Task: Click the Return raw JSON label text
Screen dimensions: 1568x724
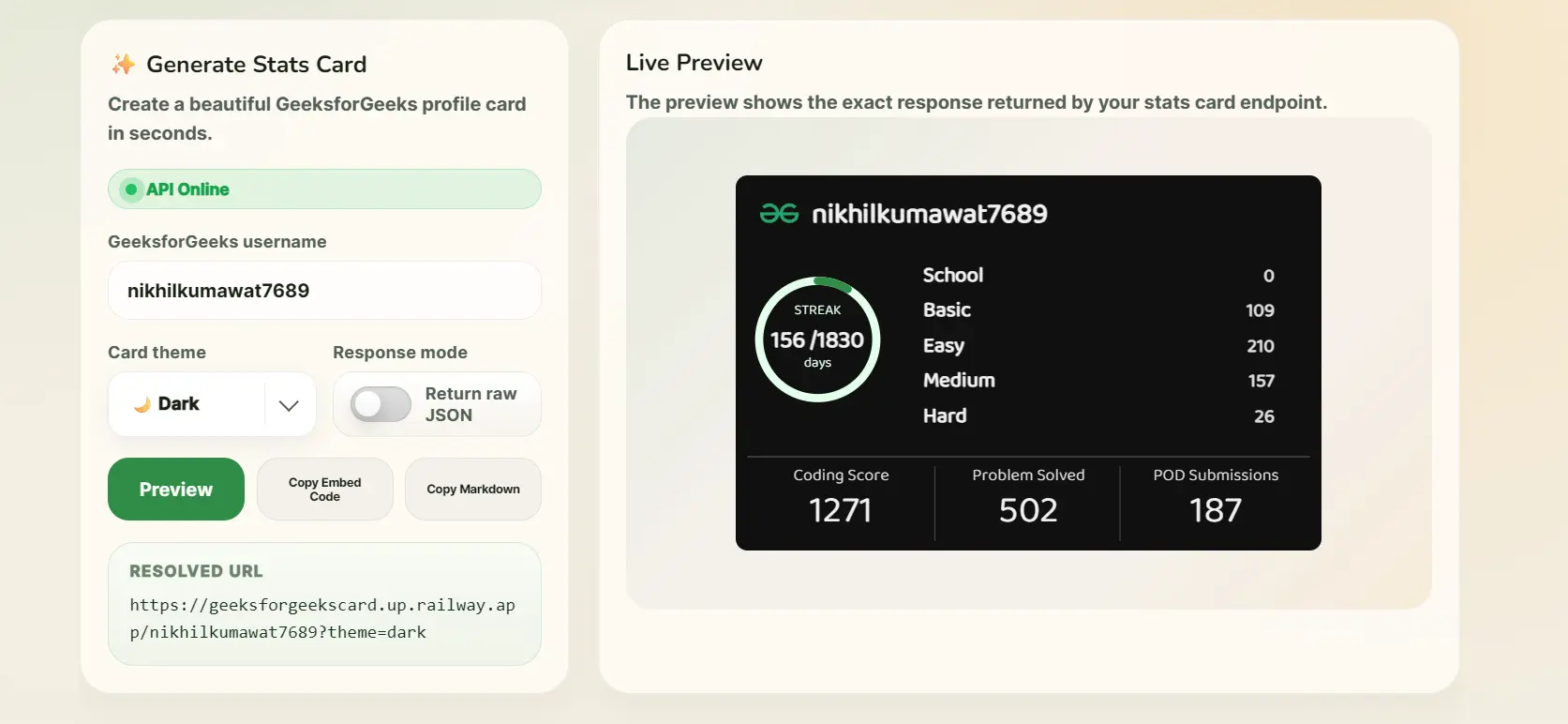Action: (470, 404)
